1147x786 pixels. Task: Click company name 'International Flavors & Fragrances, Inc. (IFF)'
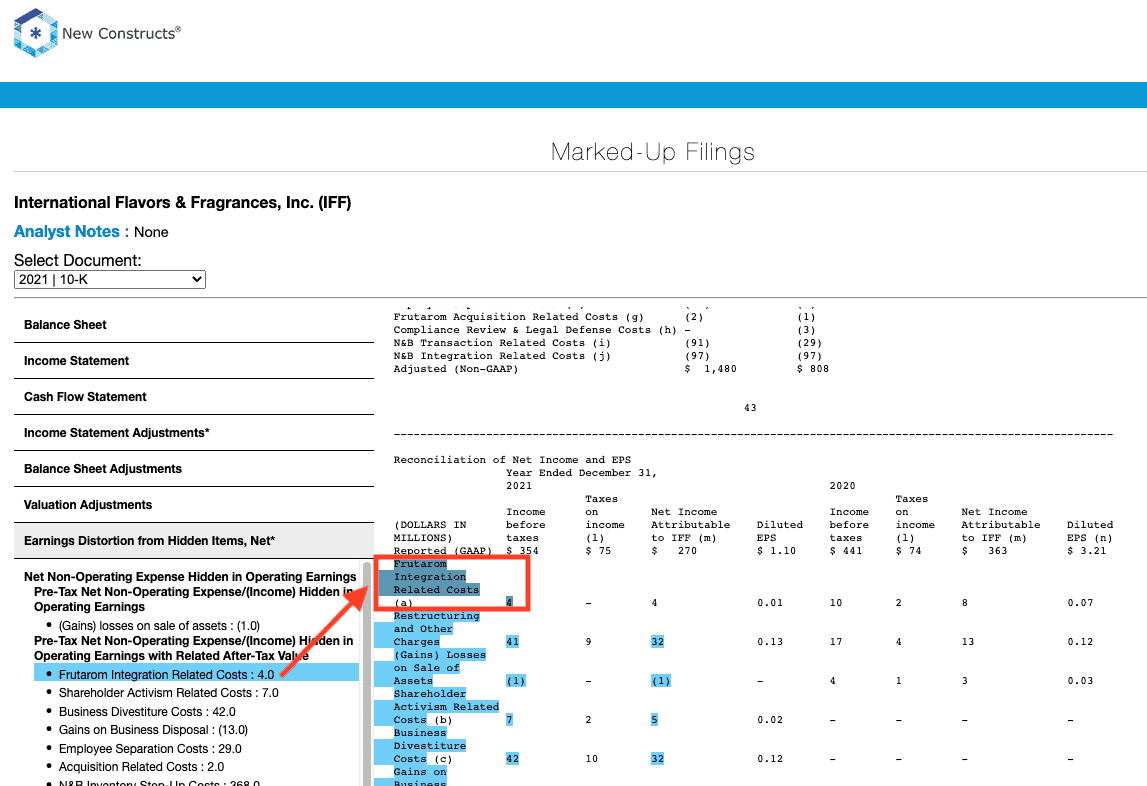183,203
